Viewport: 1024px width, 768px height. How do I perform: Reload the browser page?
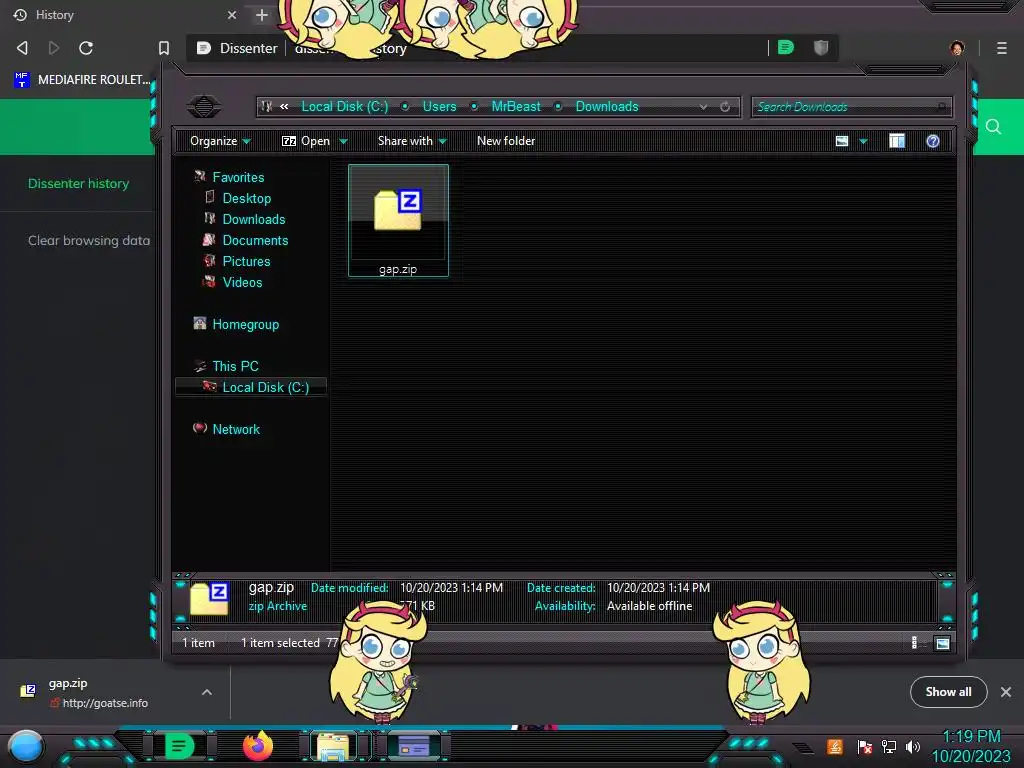pyautogui.click(x=86, y=48)
